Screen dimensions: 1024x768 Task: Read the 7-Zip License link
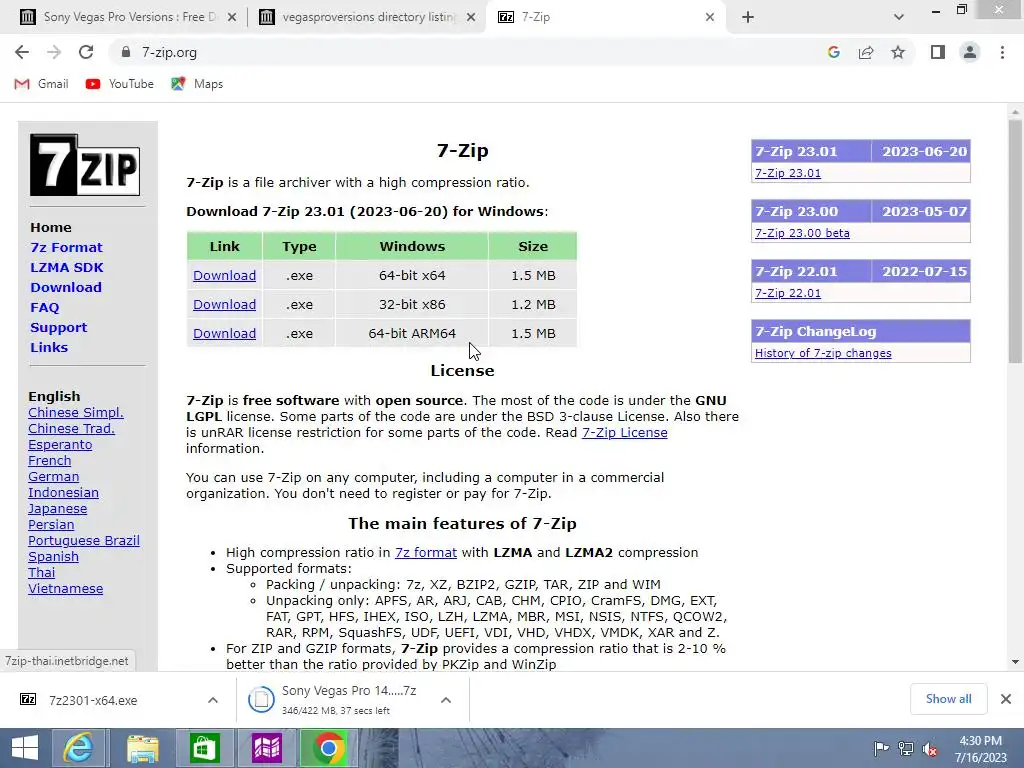click(624, 432)
